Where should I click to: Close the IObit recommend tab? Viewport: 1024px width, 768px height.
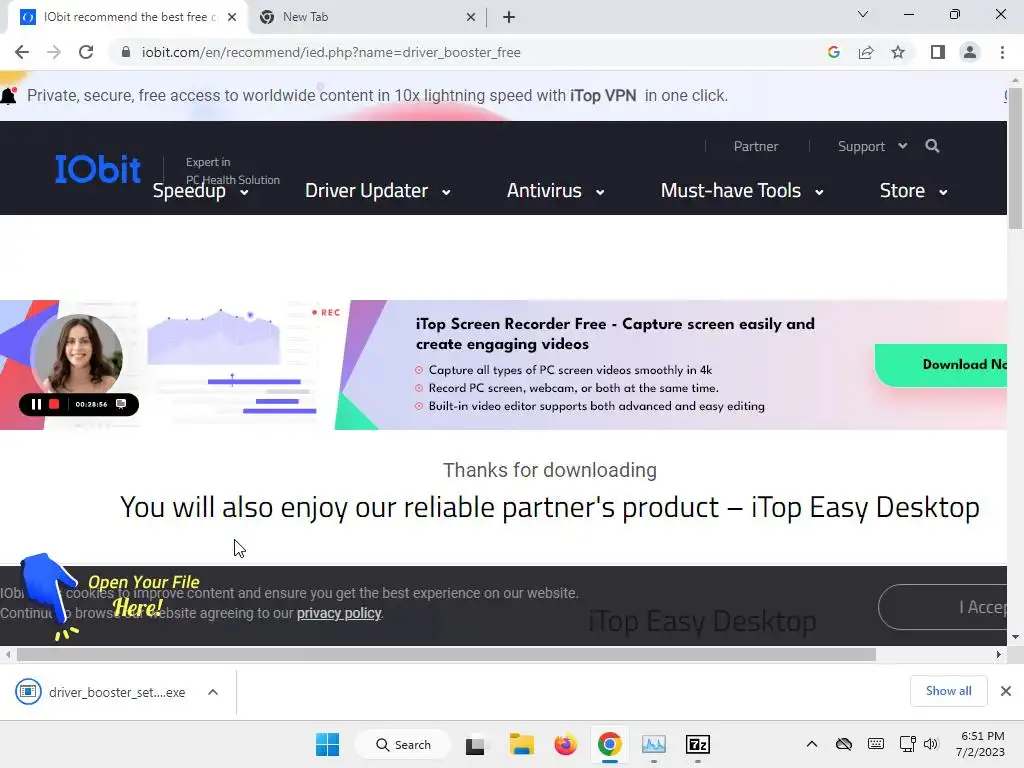[232, 17]
